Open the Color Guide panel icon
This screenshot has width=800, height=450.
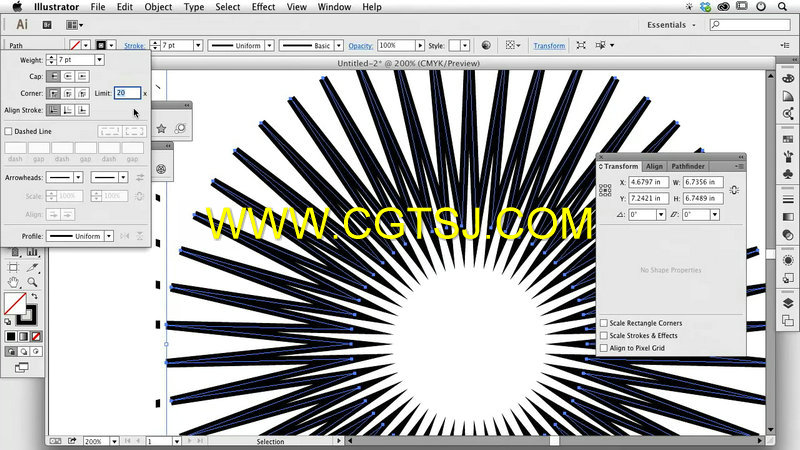tap(788, 96)
